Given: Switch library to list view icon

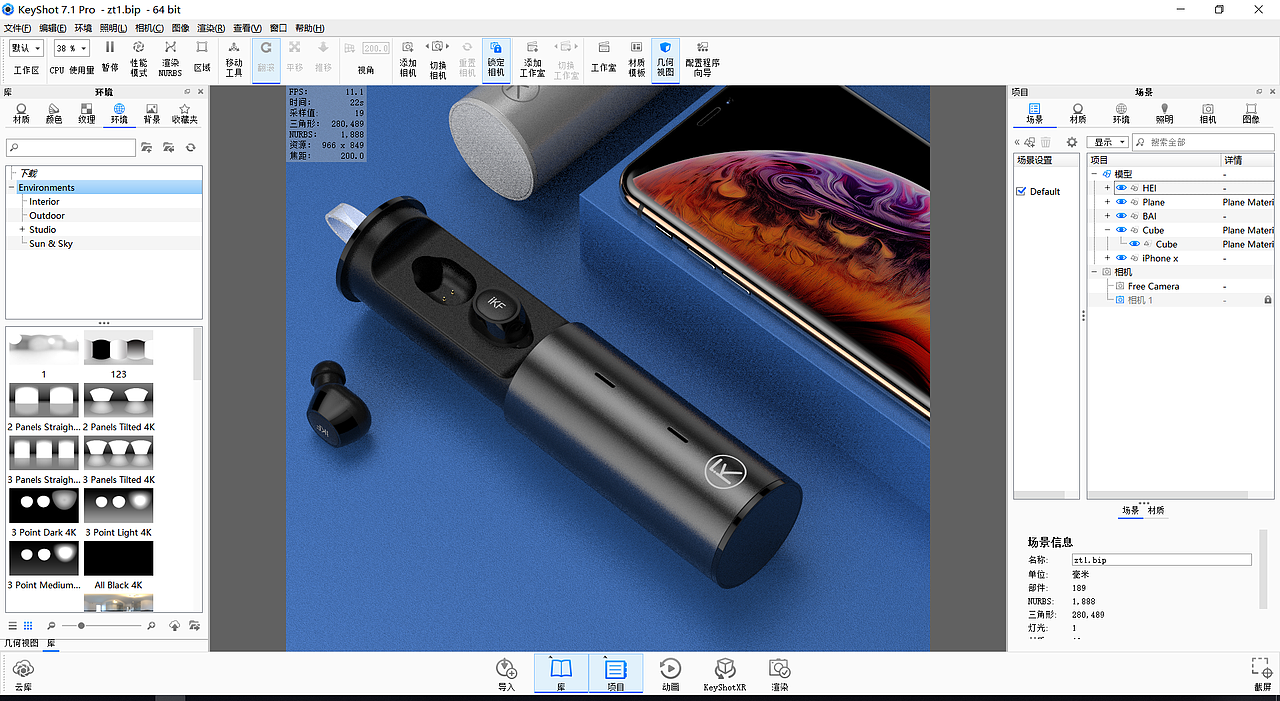Looking at the screenshot, I should click(13, 625).
